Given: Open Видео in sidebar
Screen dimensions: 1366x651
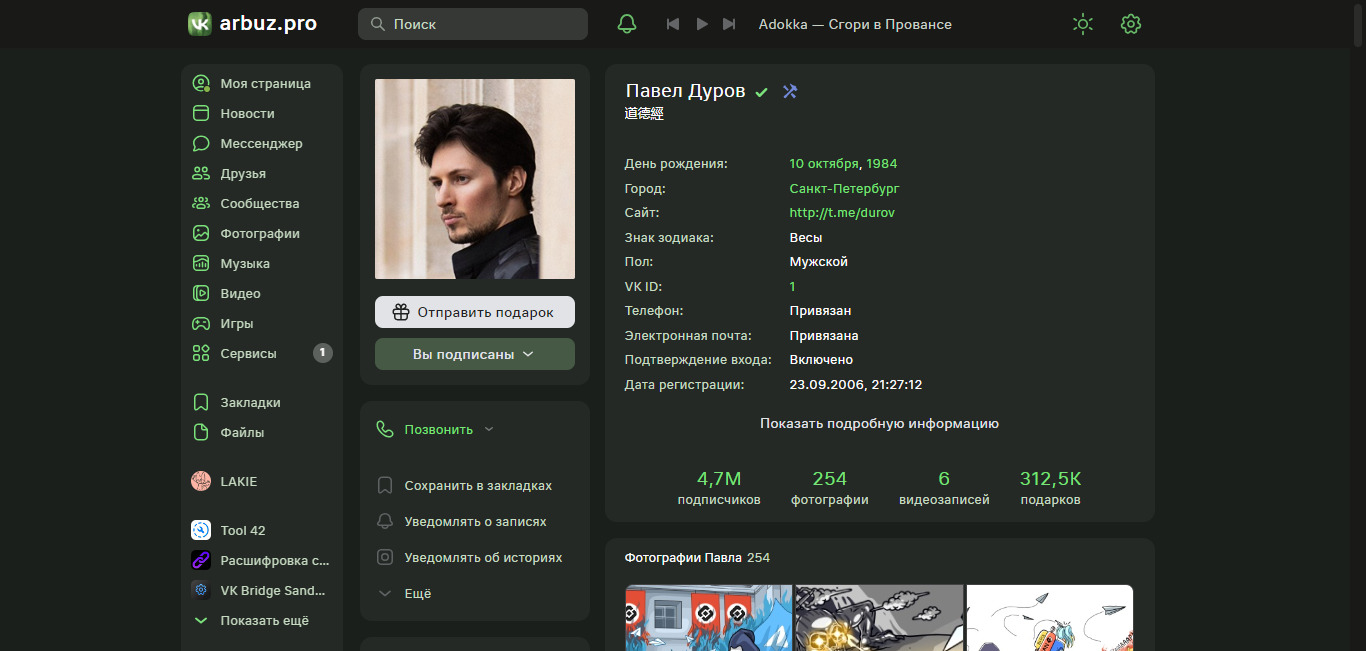Looking at the screenshot, I should (x=262, y=294).
